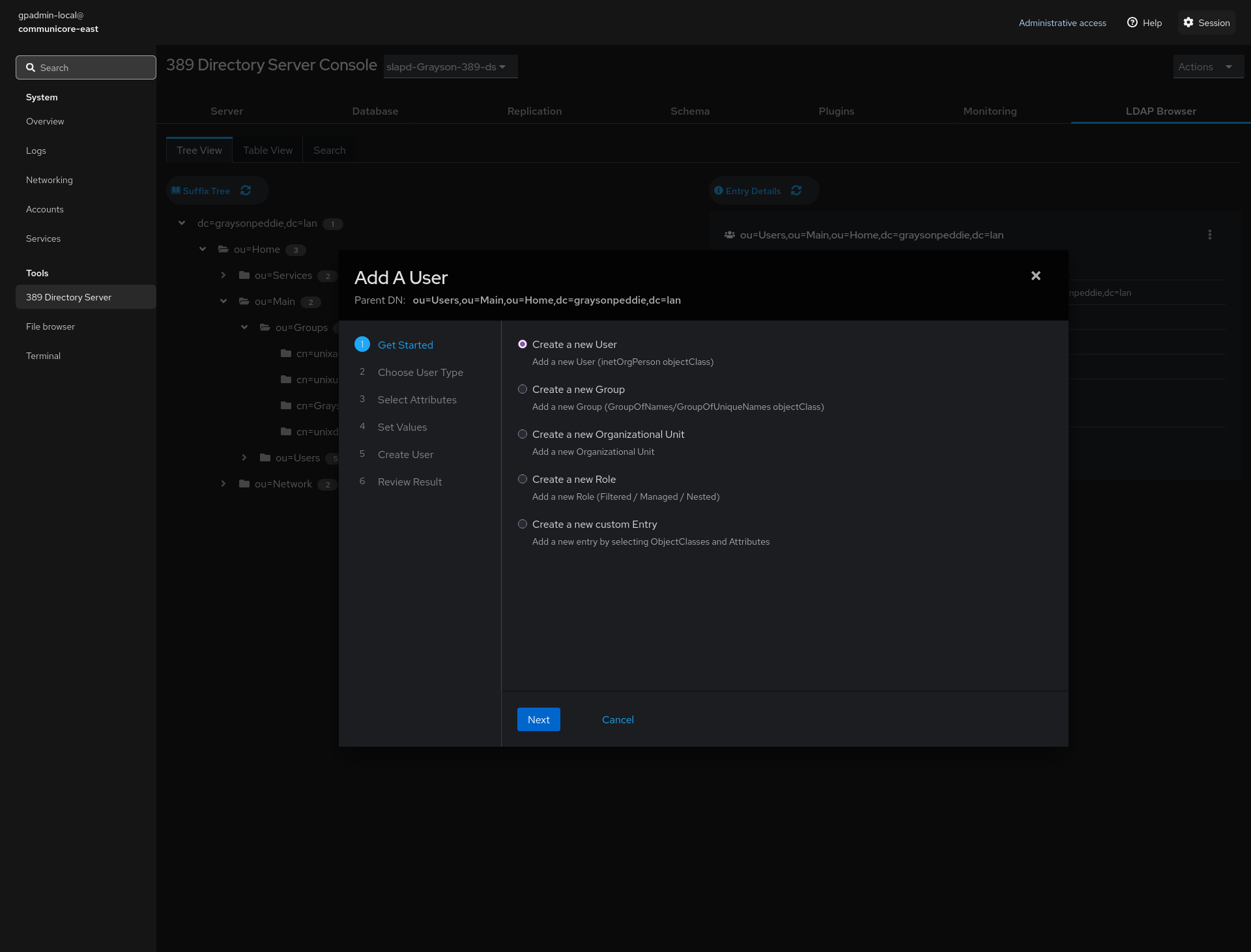Image resolution: width=1251 pixels, height=952 pixels.
Task: Open the Actions dropdown
Action: coord(1209,66)
